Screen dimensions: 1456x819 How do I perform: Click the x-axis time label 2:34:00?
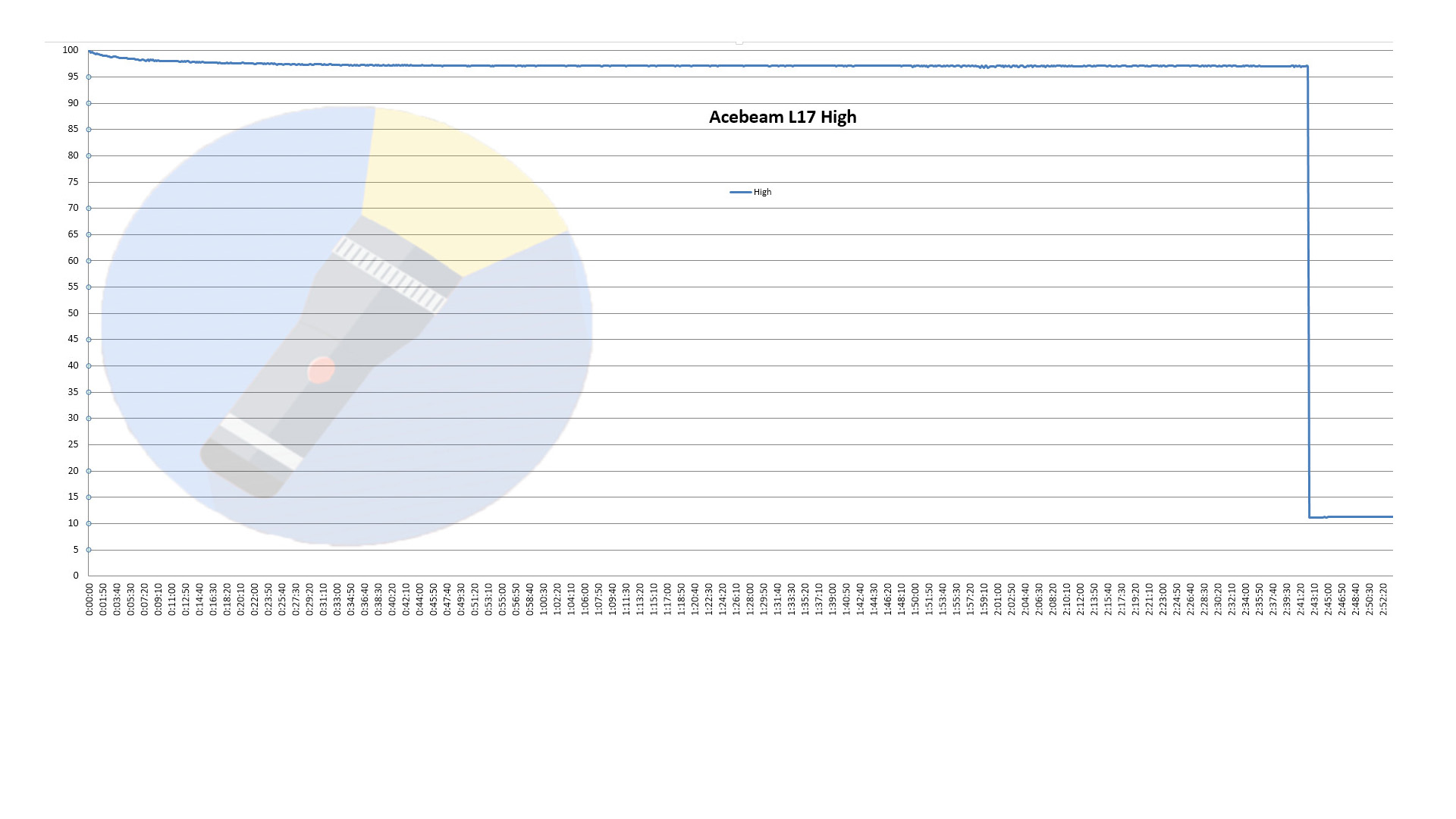pyautogui.click(x=1246, y=599)
